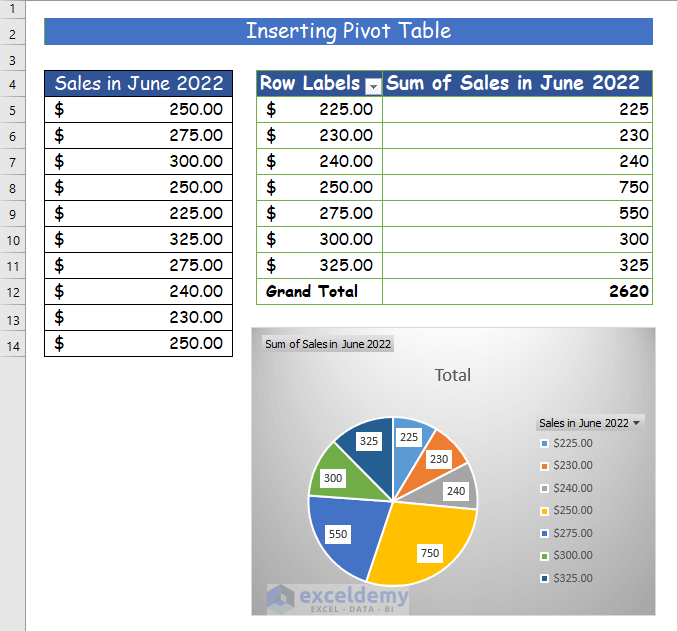
Task: Select the 325.00 cell in row 10 sales column
Action: [x=139, y=240]
